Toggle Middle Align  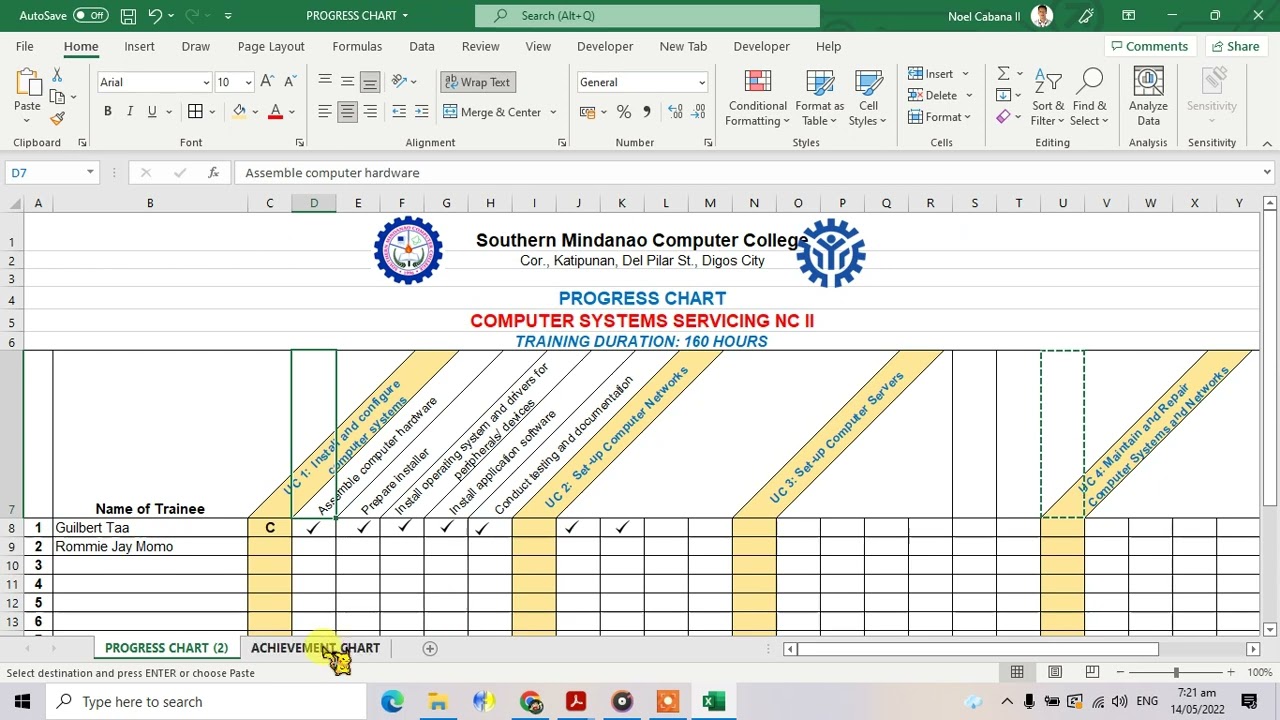(x=347, y=82)
